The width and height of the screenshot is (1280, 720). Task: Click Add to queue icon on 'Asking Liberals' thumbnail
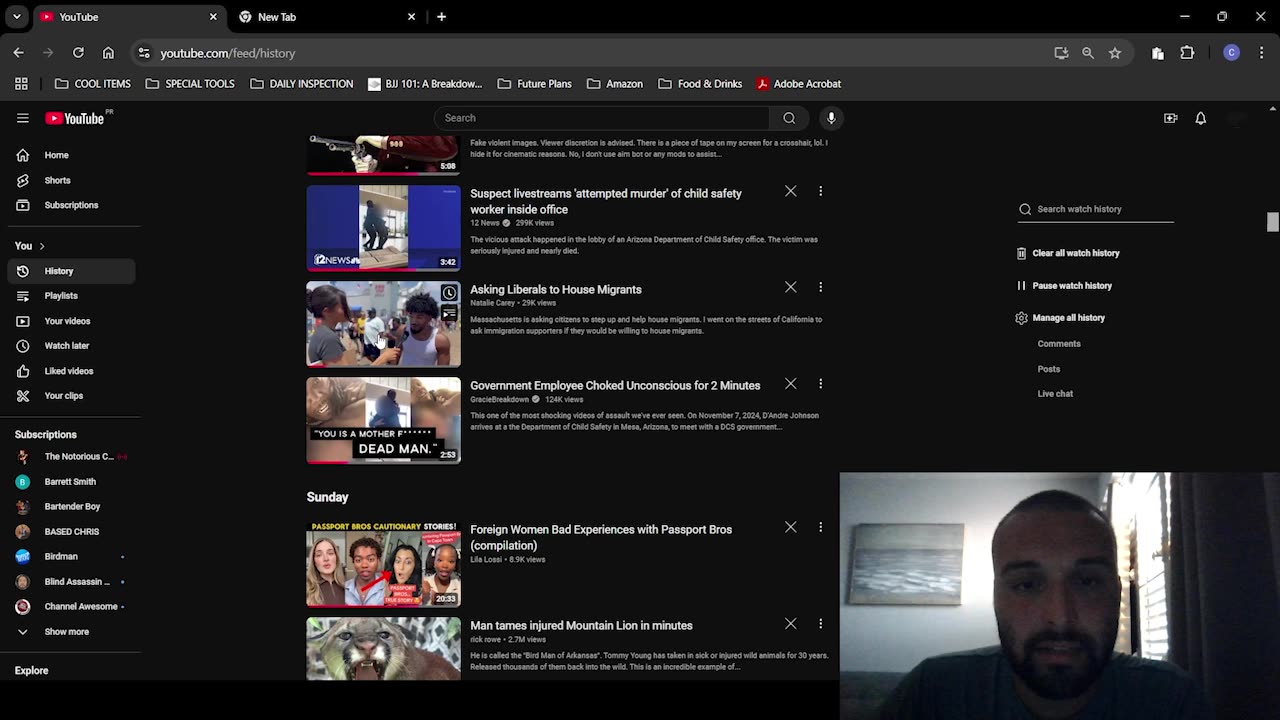tap(449, 314)
